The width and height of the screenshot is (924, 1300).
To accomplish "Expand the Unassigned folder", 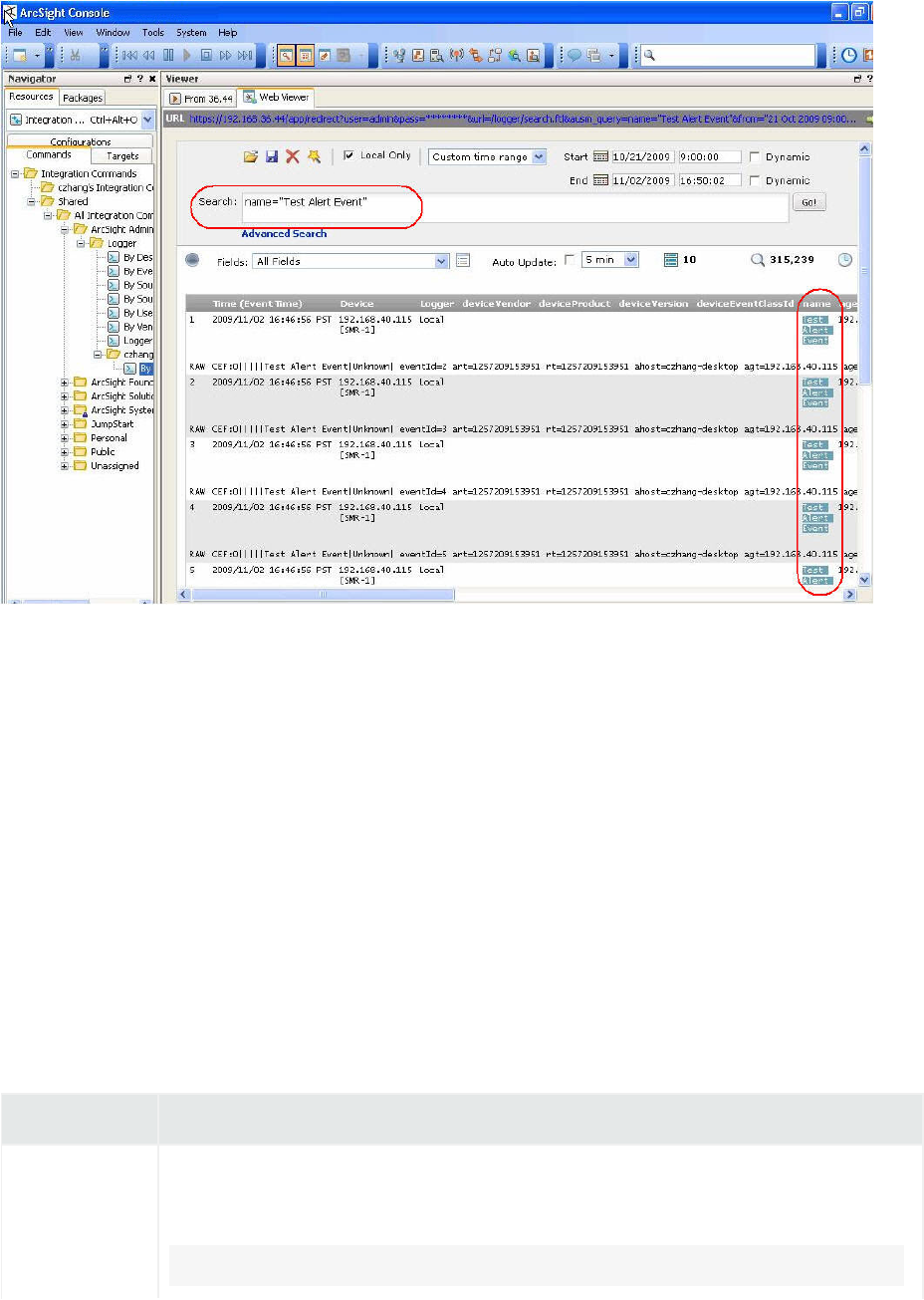I will pos(66,466).
